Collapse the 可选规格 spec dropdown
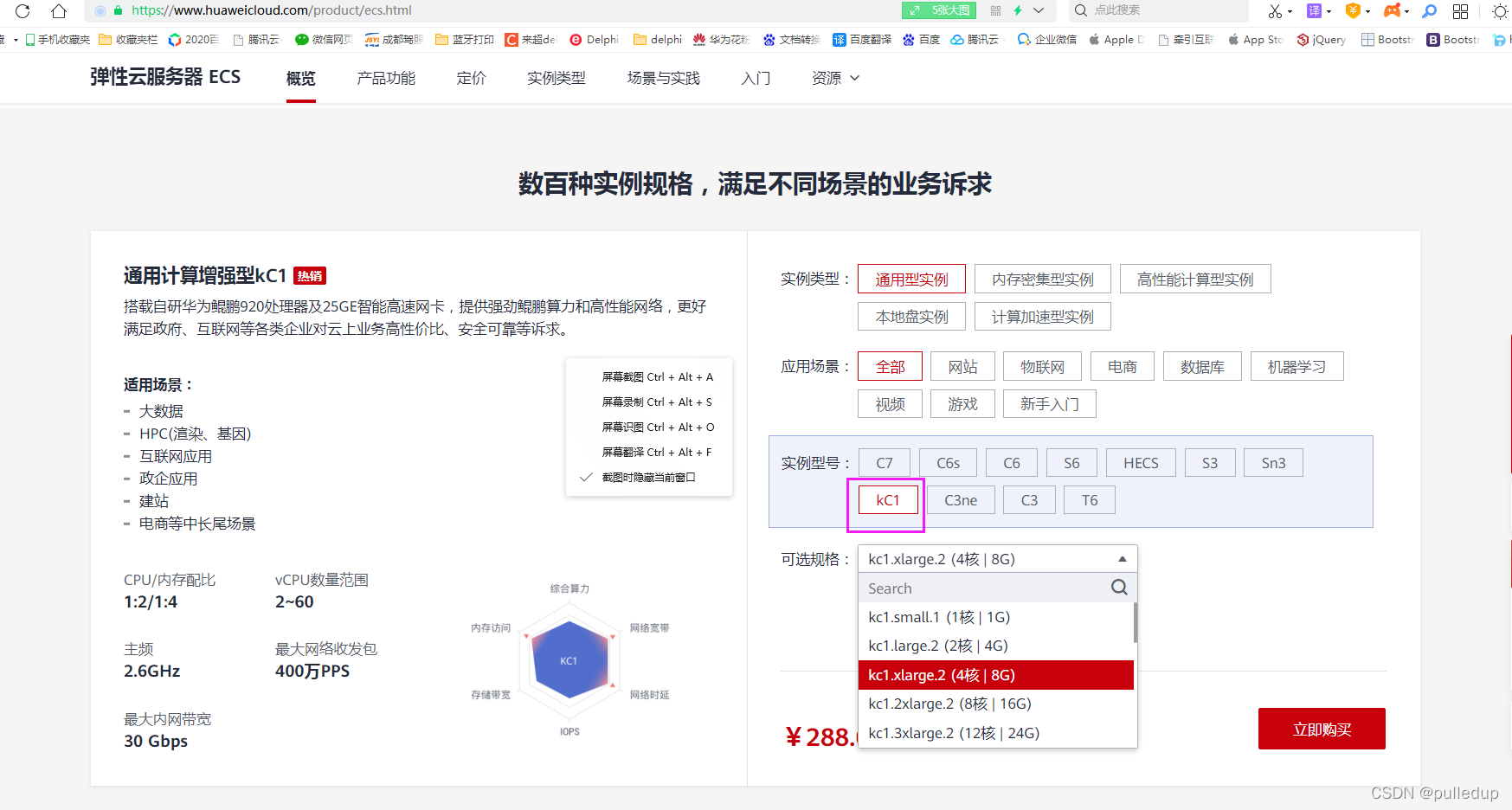Image resolution: width=1512 pixels, height=810 pixels. coord(1123,559)
